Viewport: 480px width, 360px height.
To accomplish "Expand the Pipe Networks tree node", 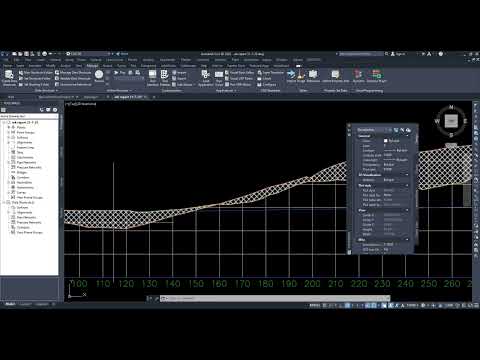I will pos(9,162).
